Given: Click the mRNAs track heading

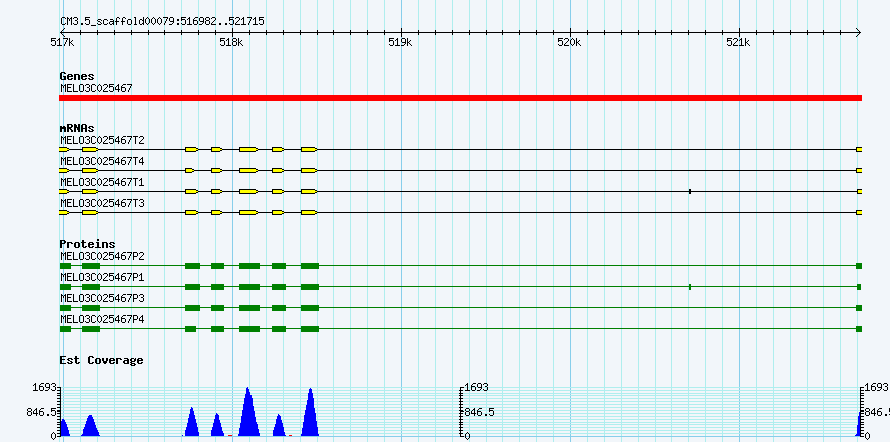Looking at the screenshot, I should click(77, 129).
